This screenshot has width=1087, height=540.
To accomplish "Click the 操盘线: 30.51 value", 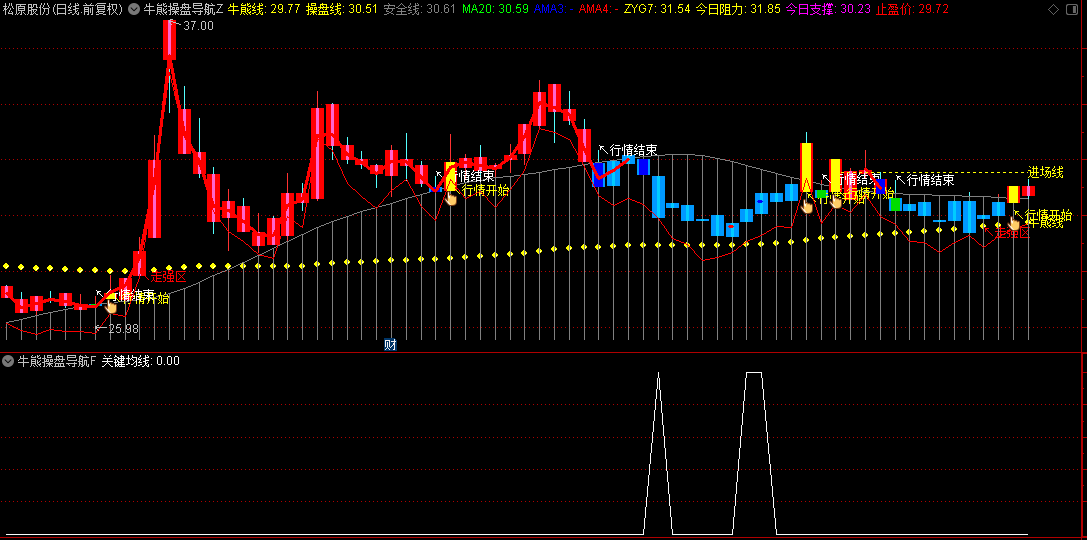I will point(342,9).
